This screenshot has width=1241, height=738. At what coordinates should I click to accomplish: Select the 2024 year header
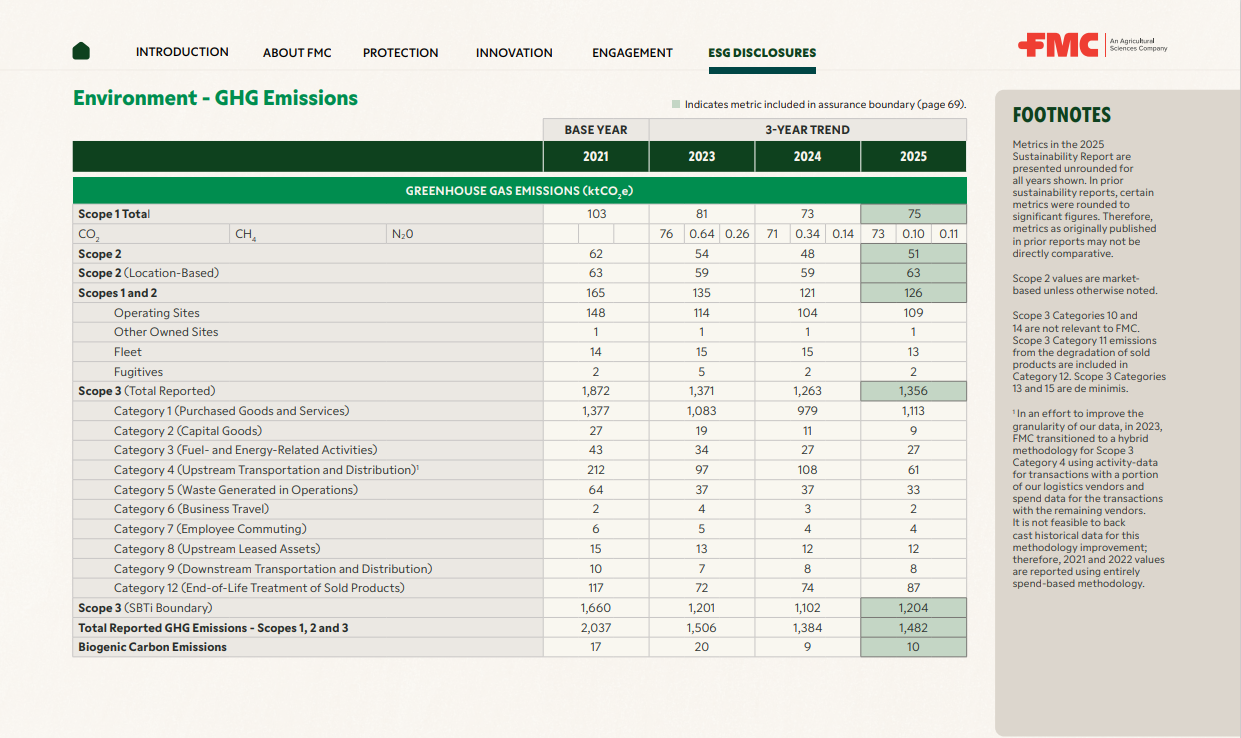[x=808, y=156]
